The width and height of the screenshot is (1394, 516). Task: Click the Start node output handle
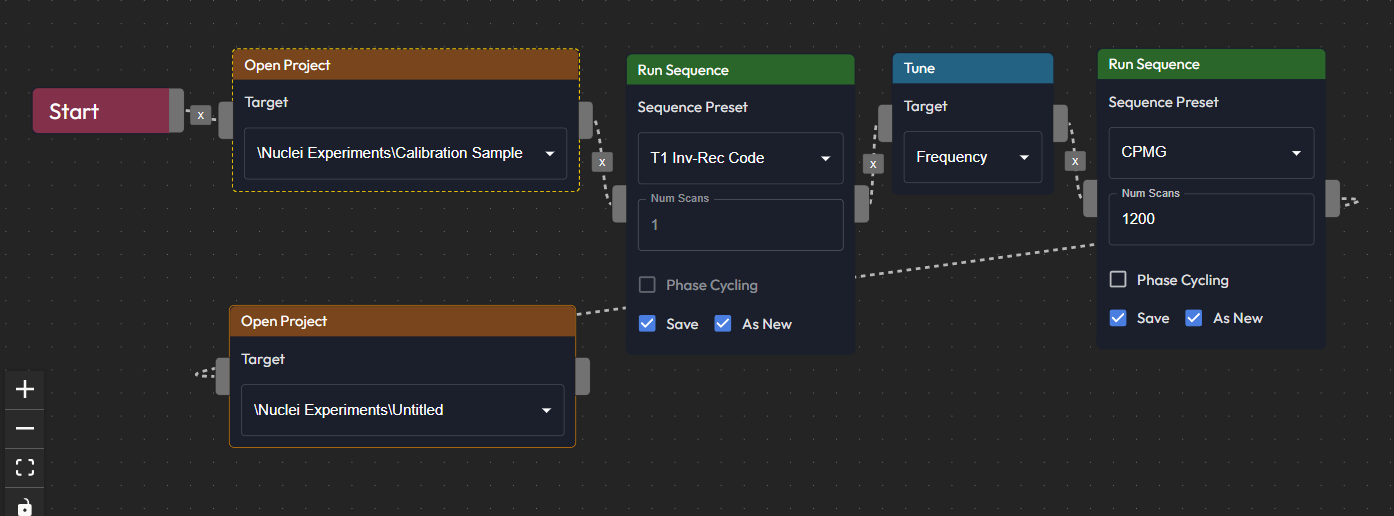pyautogui.click(x=177, y=110)
